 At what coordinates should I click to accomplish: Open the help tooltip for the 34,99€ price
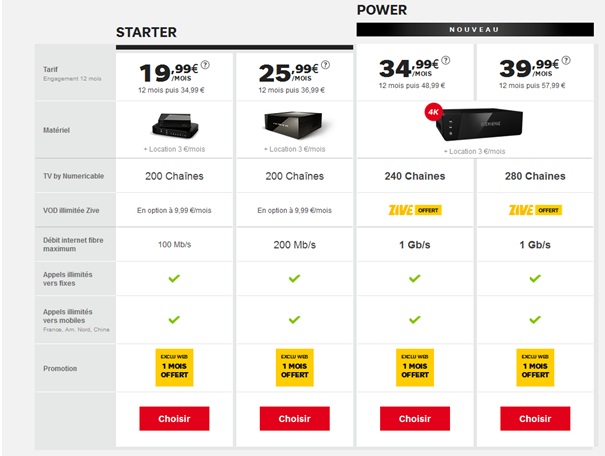pyautogui.click(x=444, y=64)
